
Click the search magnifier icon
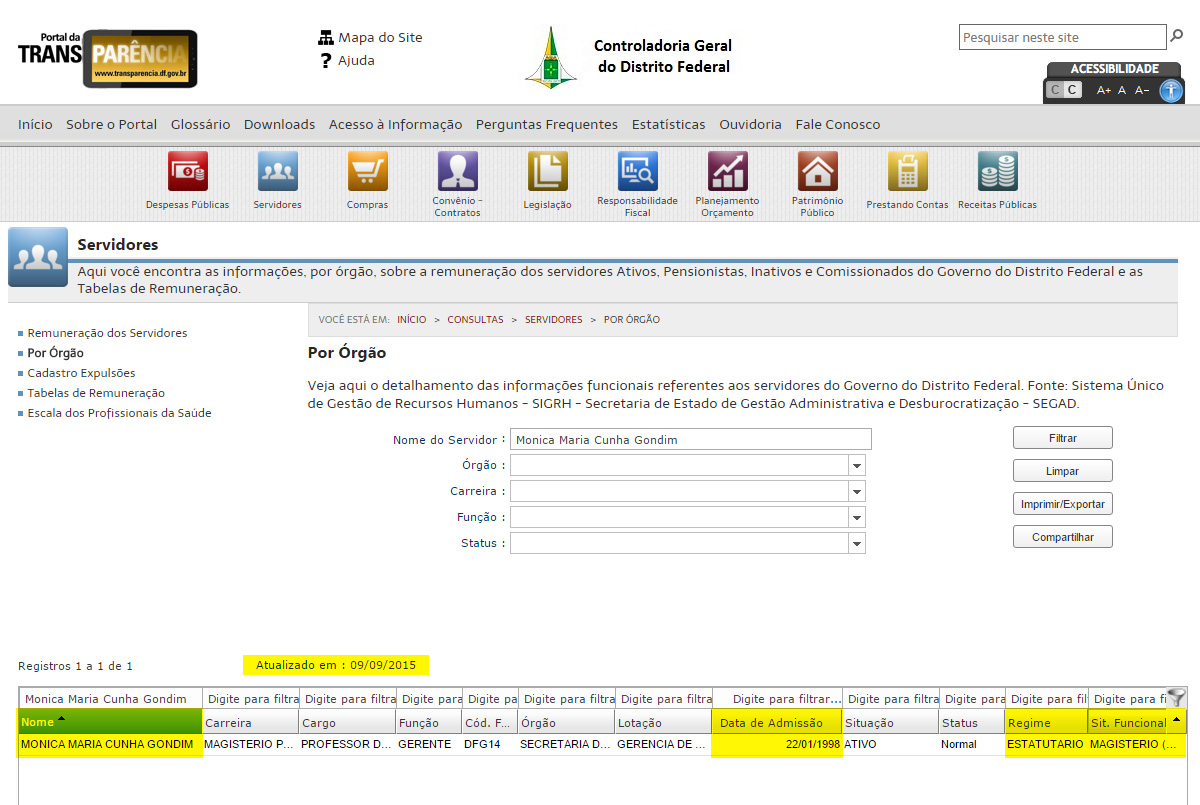[1176, 37]
